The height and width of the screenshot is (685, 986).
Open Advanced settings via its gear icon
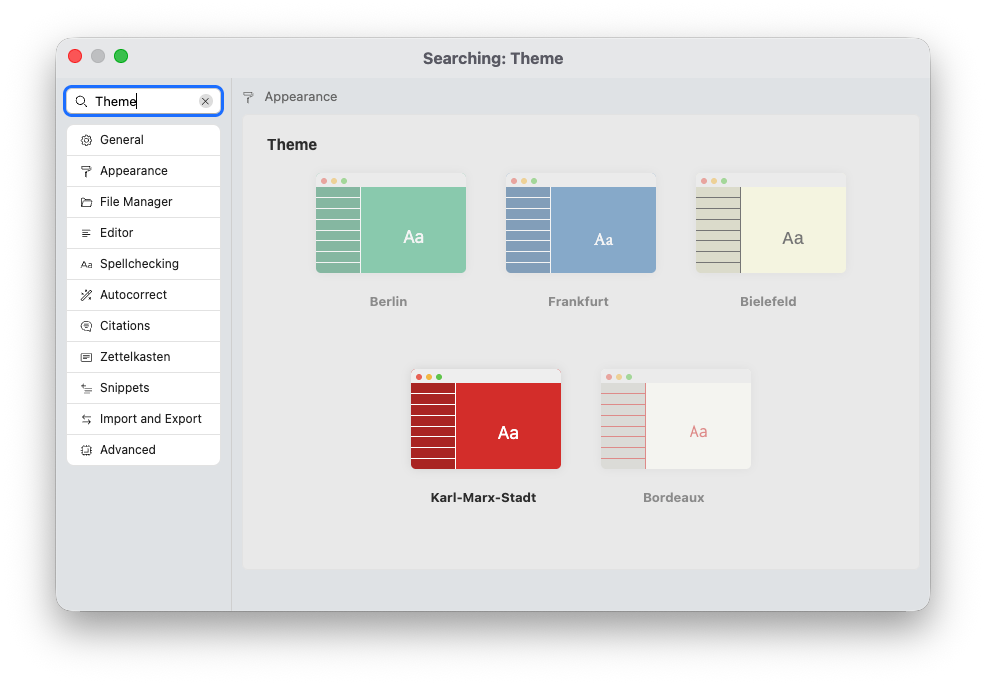click(86, 450)
